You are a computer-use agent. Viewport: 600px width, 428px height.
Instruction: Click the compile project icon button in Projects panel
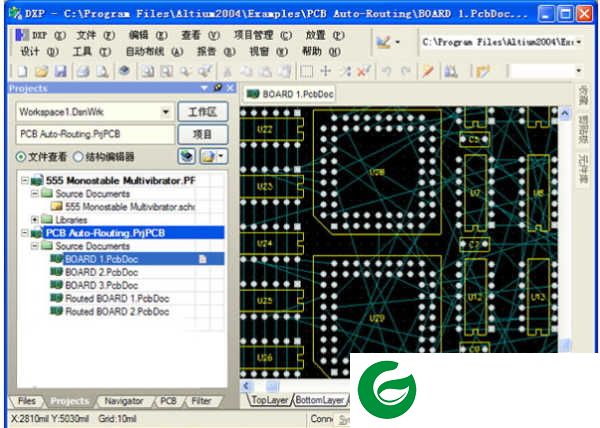tap(187, 156)
